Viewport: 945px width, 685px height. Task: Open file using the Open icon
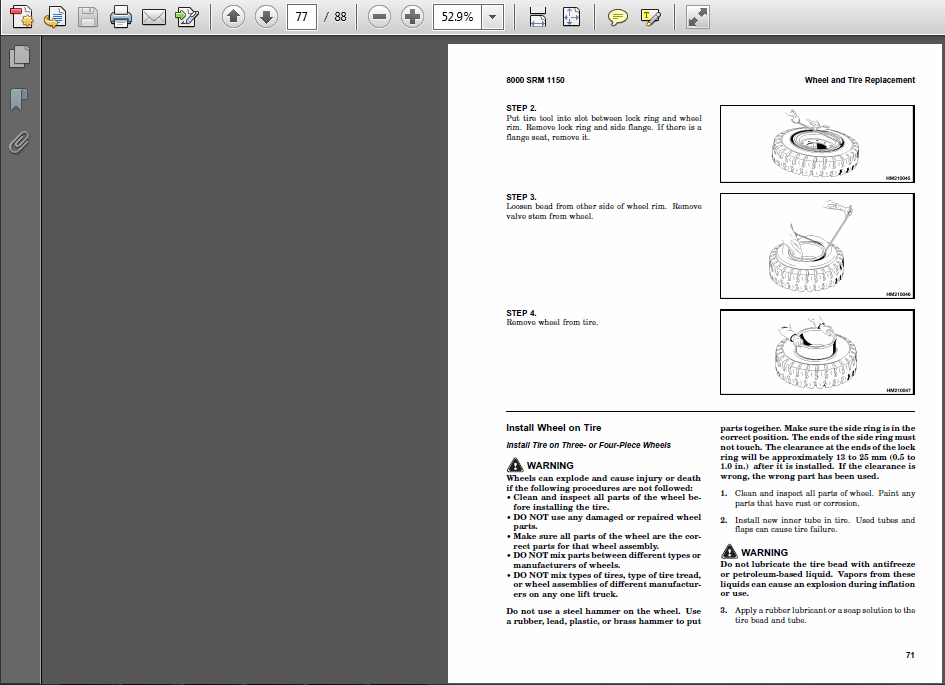tap(55, 17)
